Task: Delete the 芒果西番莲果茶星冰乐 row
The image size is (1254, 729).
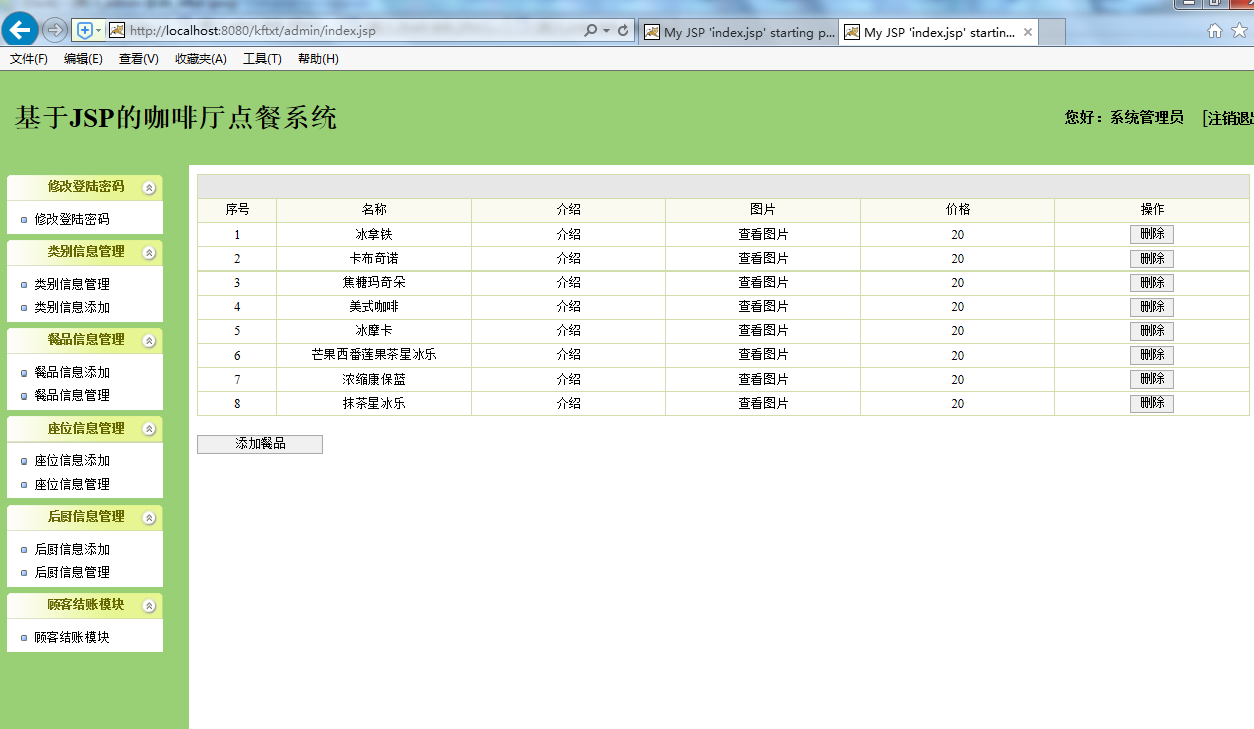Action: coord(1152,355)
